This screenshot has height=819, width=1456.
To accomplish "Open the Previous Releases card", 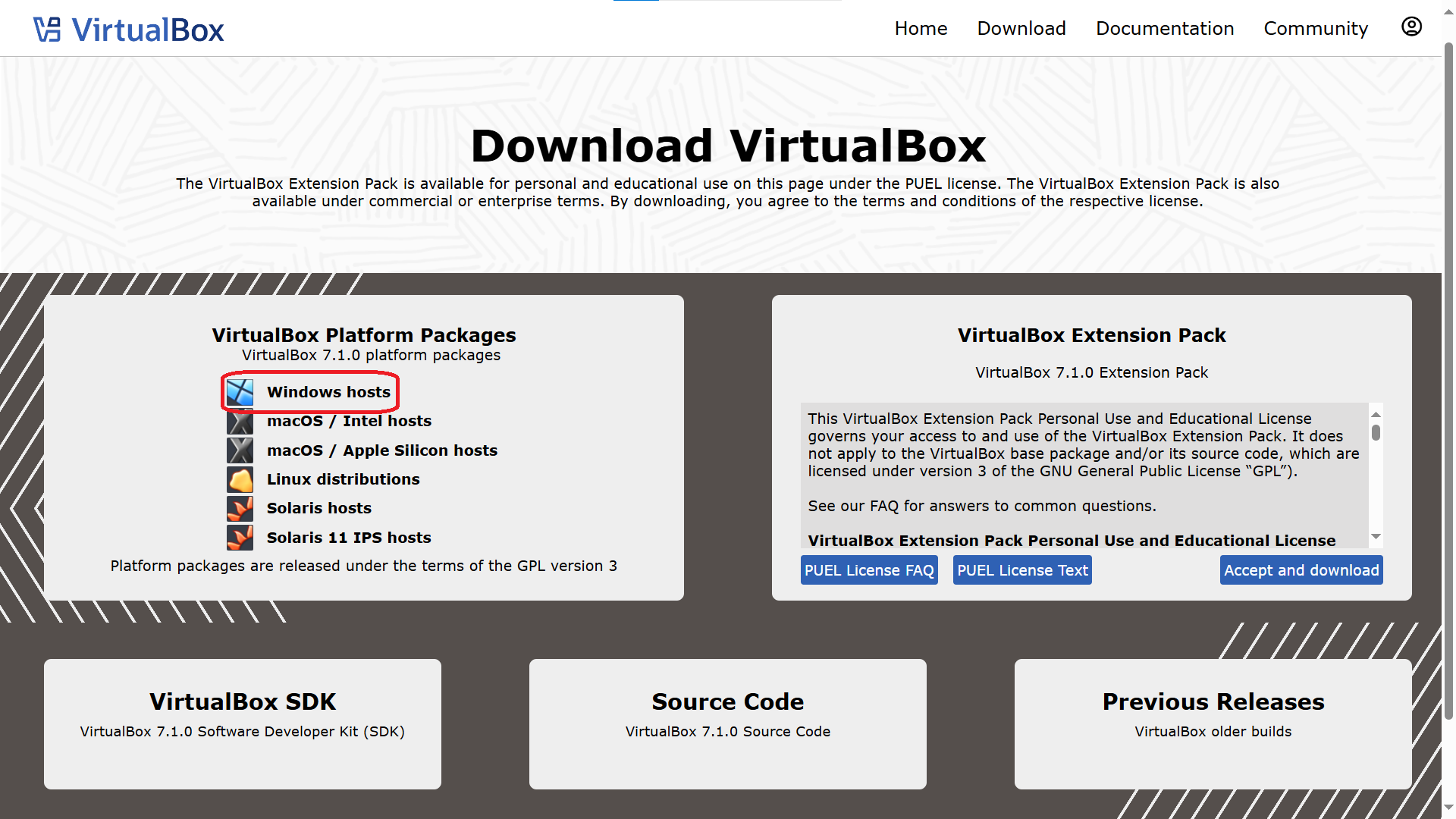I will 1213,702.
